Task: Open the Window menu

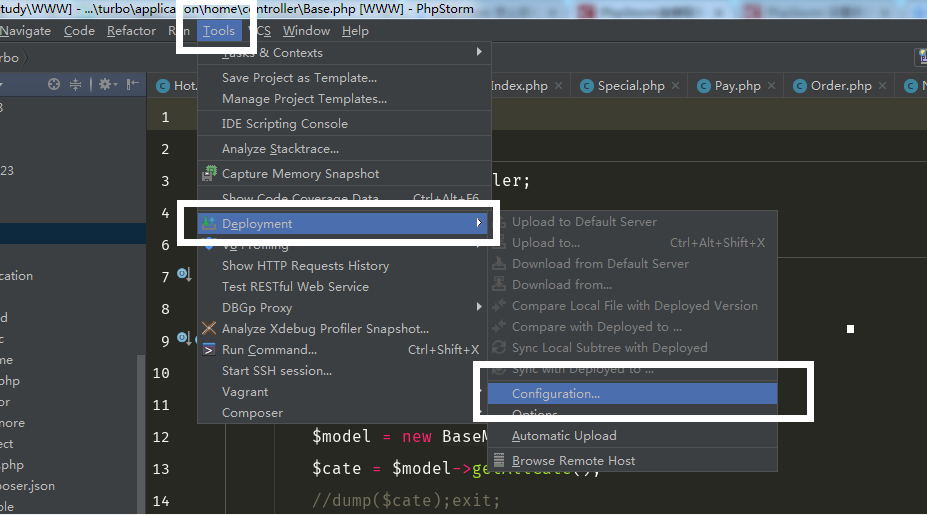Action: pos(306,31)
